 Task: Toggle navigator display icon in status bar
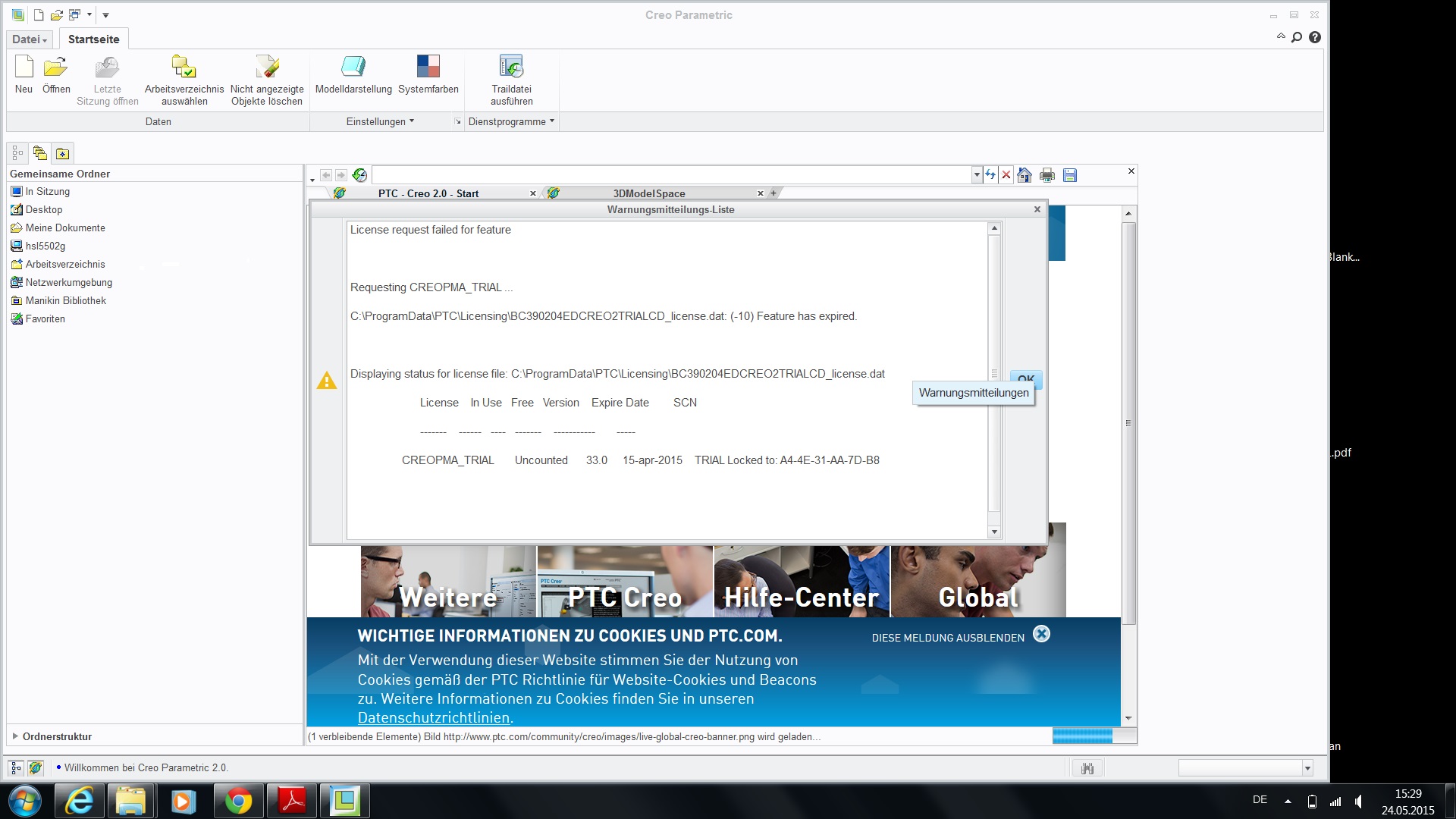[x=16, y=768]
